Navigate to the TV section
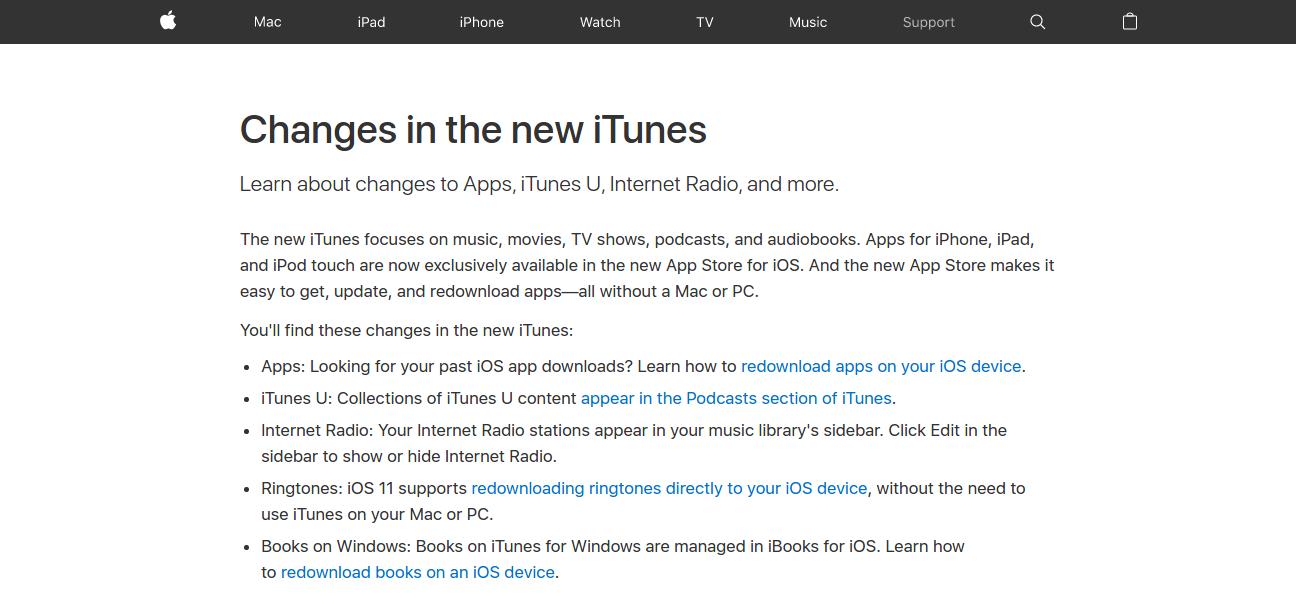1296x614 pixels. click(x=705, y=22)
